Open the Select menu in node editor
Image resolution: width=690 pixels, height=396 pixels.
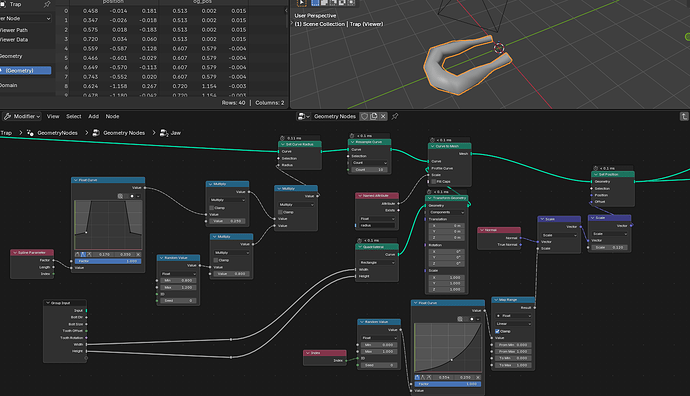[73, 116]
